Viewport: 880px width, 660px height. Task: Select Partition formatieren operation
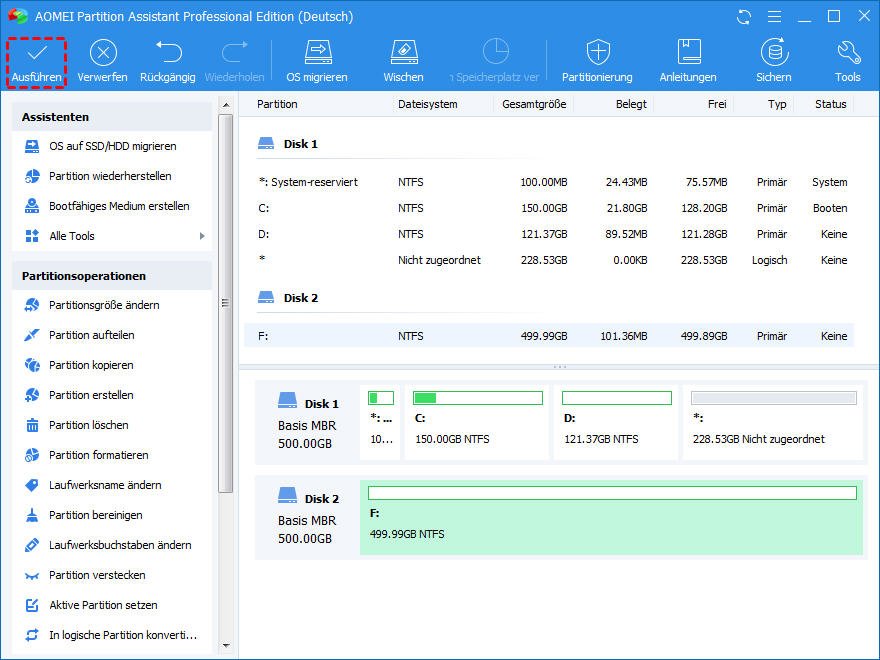point(98,455)
